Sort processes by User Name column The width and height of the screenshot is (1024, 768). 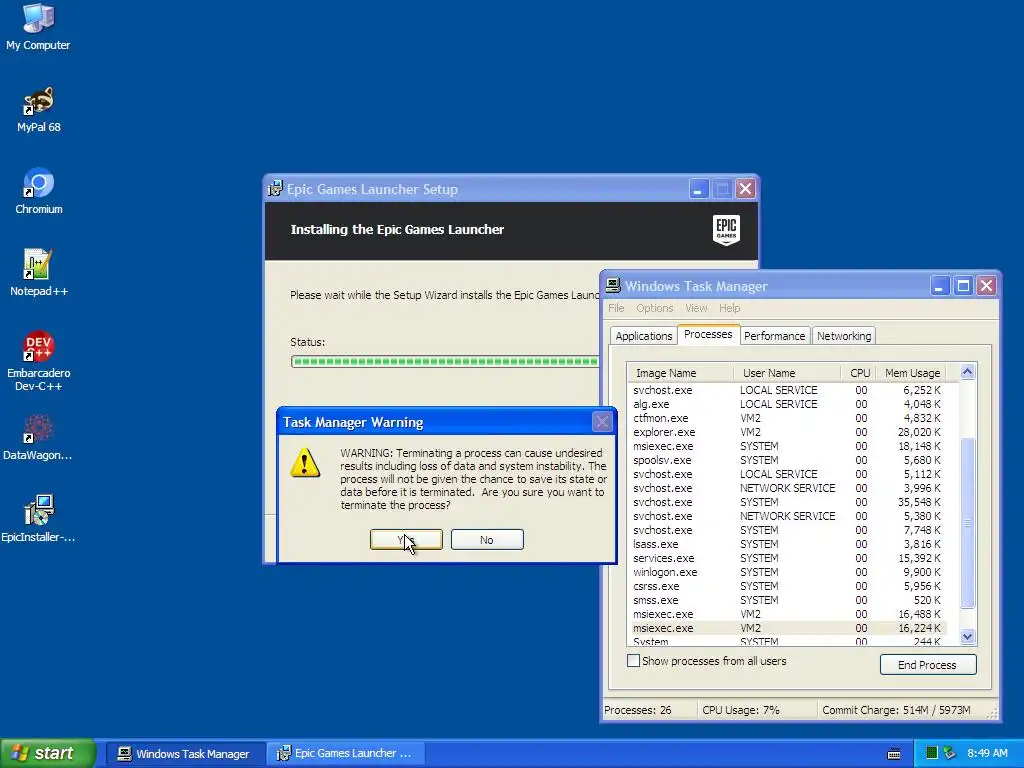787,373
